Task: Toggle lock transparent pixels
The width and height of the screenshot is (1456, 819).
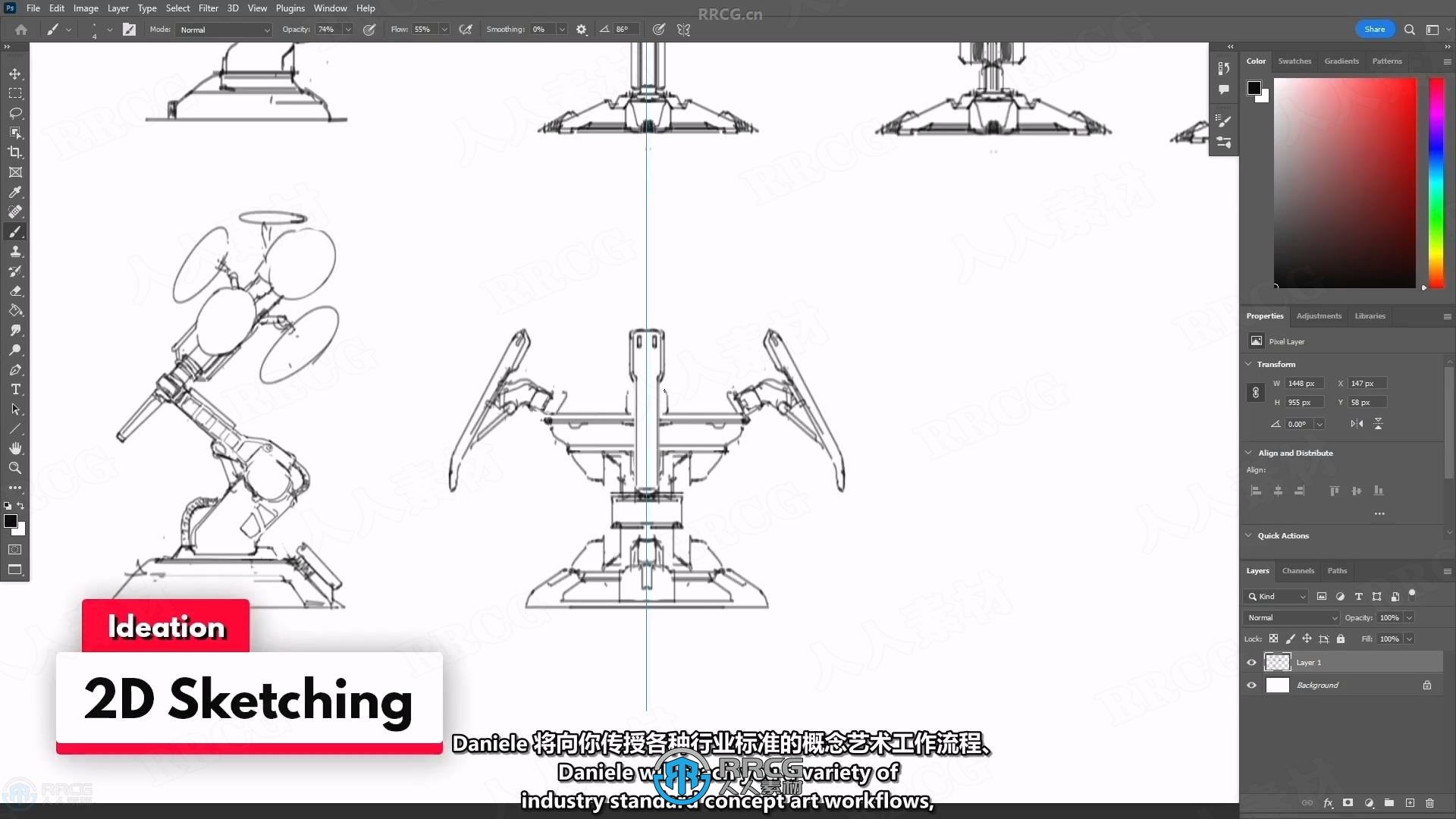Action: tap(1273, 639)
